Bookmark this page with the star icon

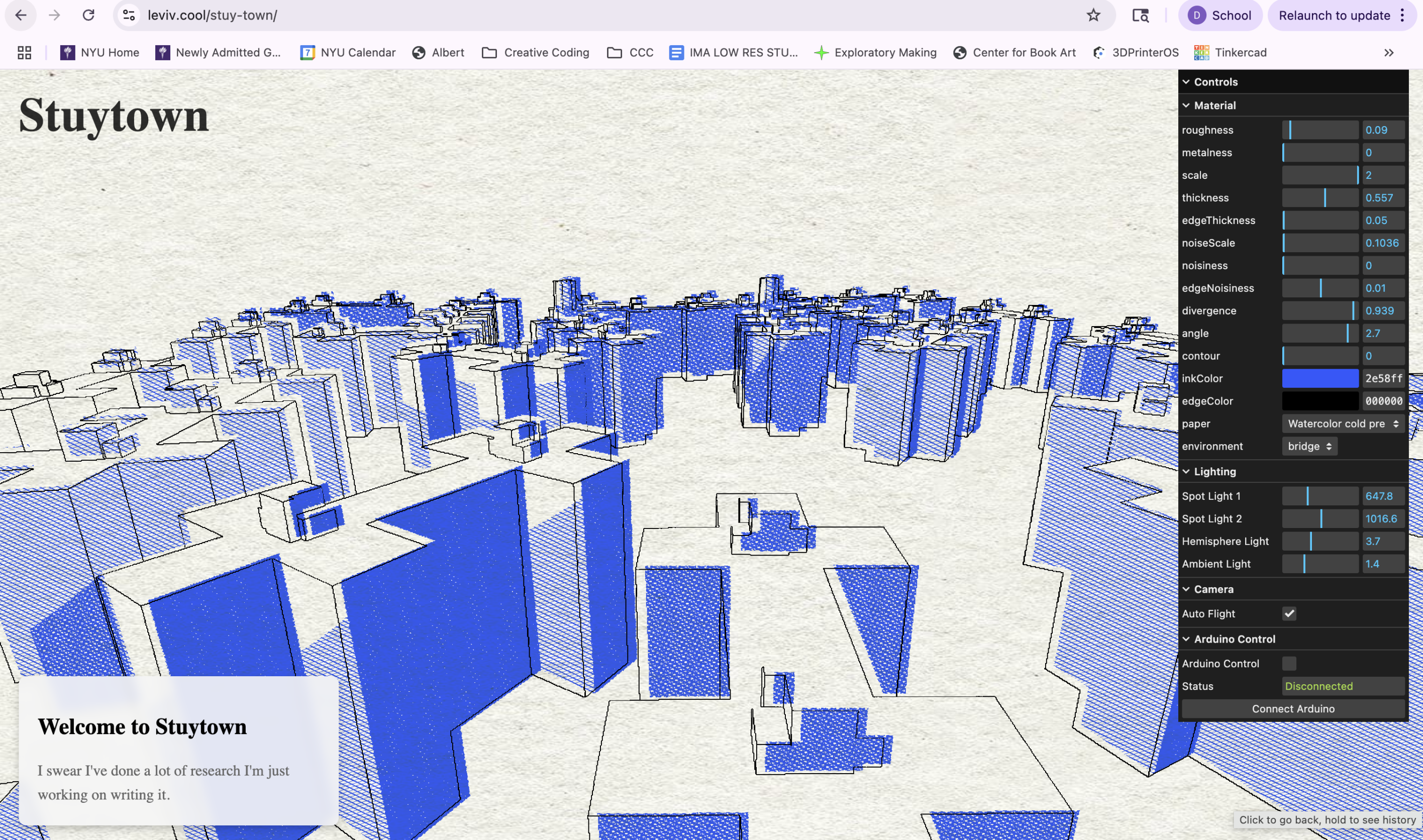[x=1093, y=15]
